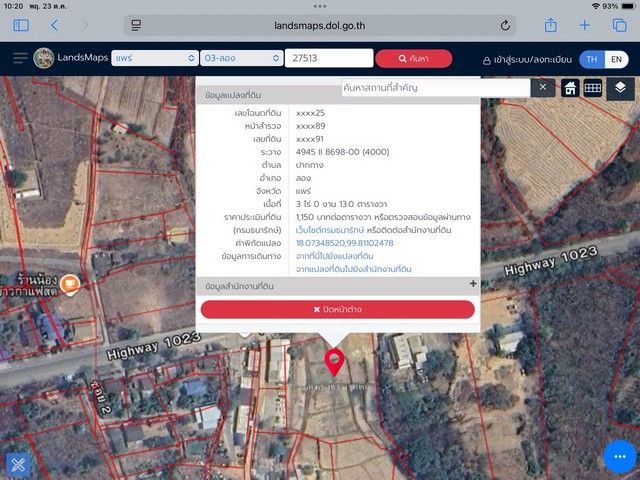This screenshot has width=640, height=480.
Task: Open the Safari share icon
Action: (x=550, y=24)
